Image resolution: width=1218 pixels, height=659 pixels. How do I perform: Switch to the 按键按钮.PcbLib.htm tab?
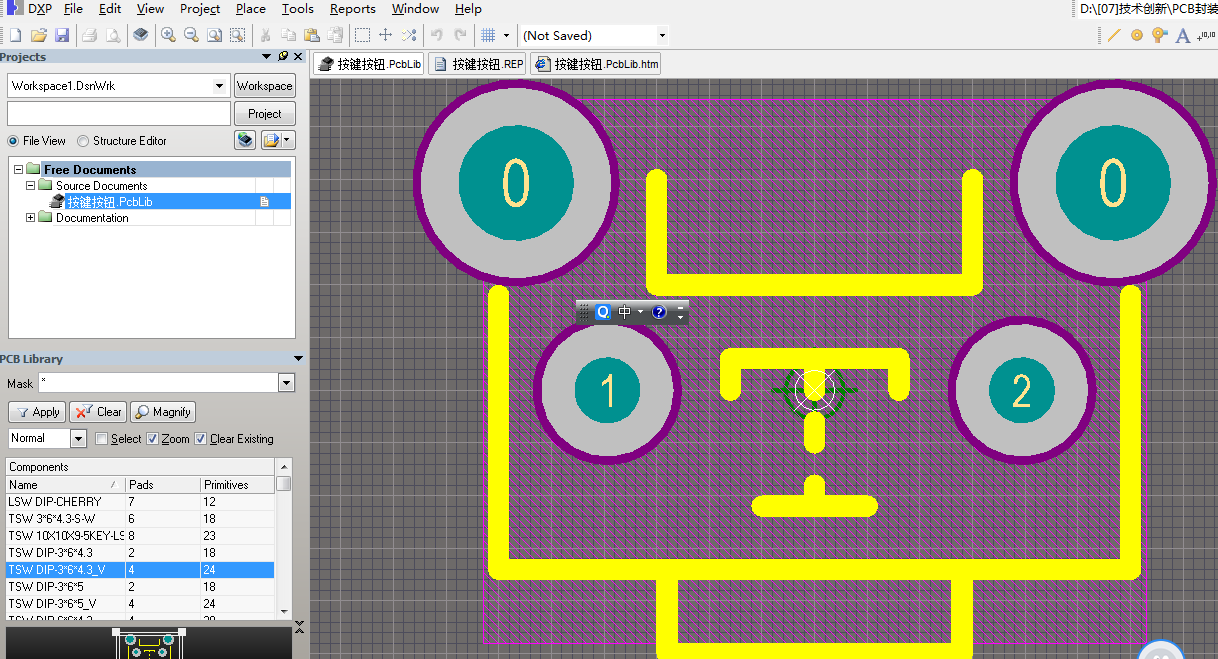click(x=596, y=64)
